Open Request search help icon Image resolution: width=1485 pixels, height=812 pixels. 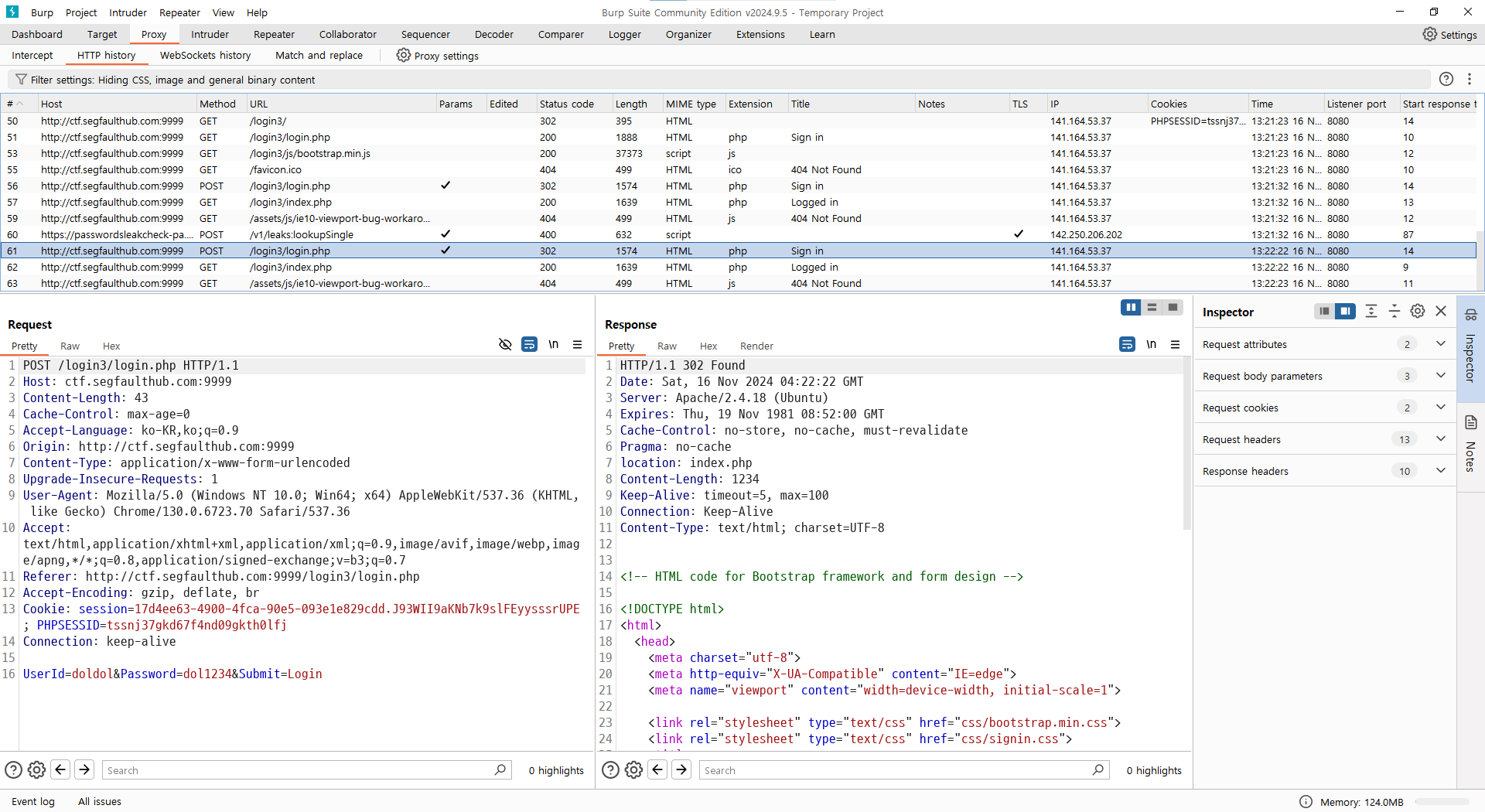13,769
